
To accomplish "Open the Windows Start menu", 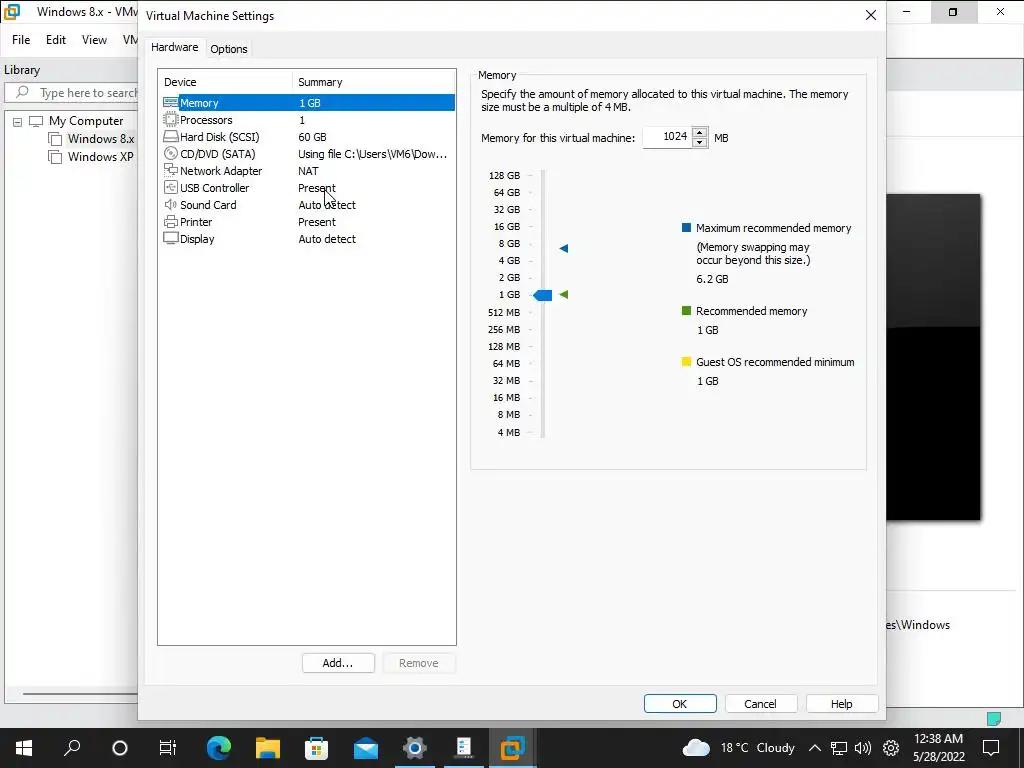I will click(x=24, y=748).
